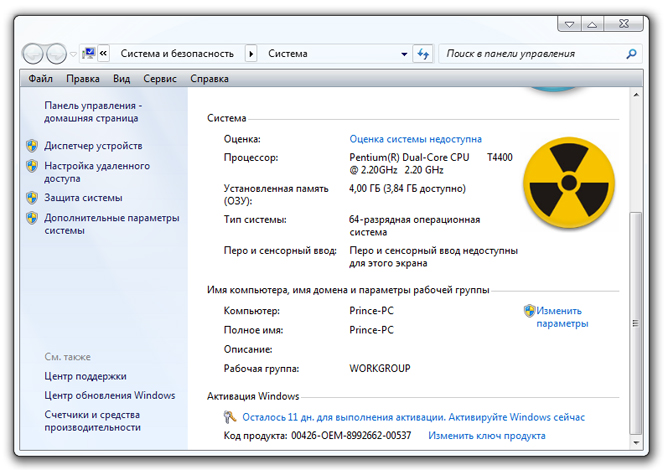Open the Файл menu

click(41, 78)
